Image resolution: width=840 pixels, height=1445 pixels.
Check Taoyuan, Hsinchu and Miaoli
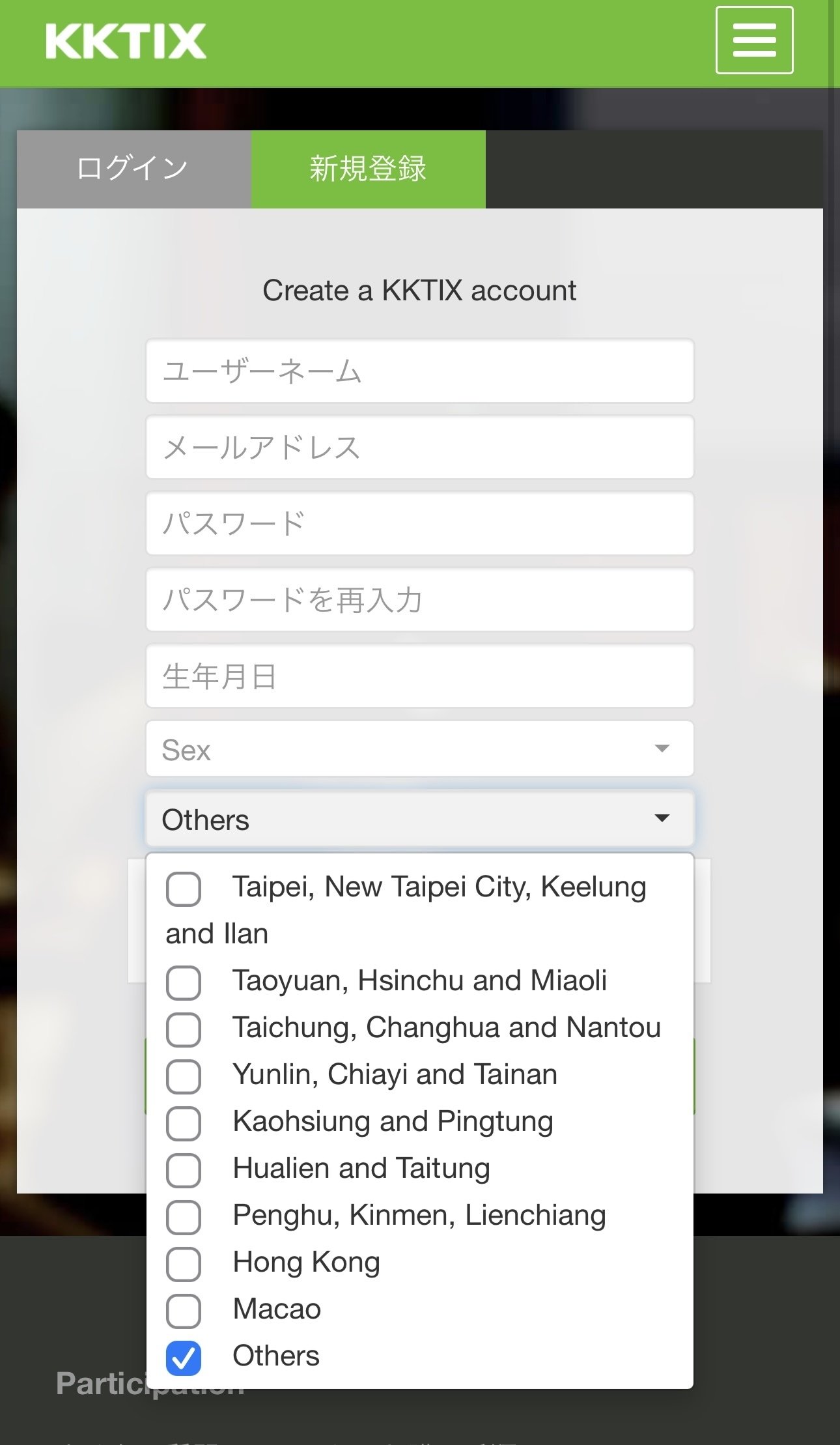point(184,982)
